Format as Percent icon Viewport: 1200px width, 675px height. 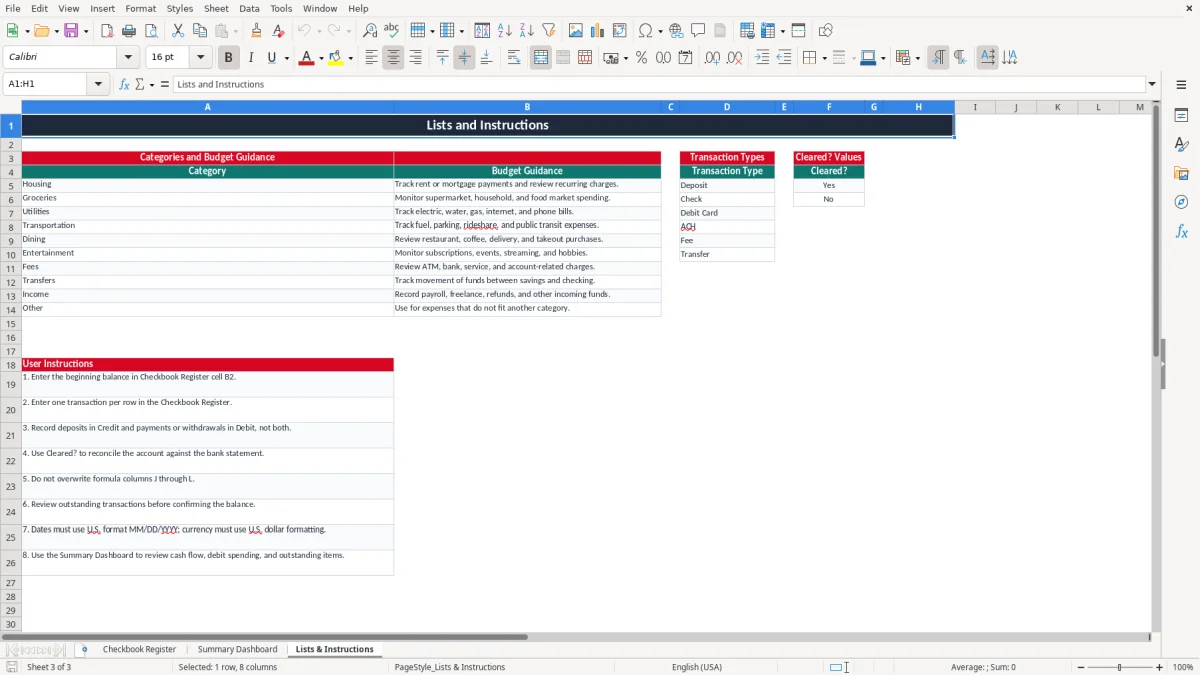[x=641, y=58]
